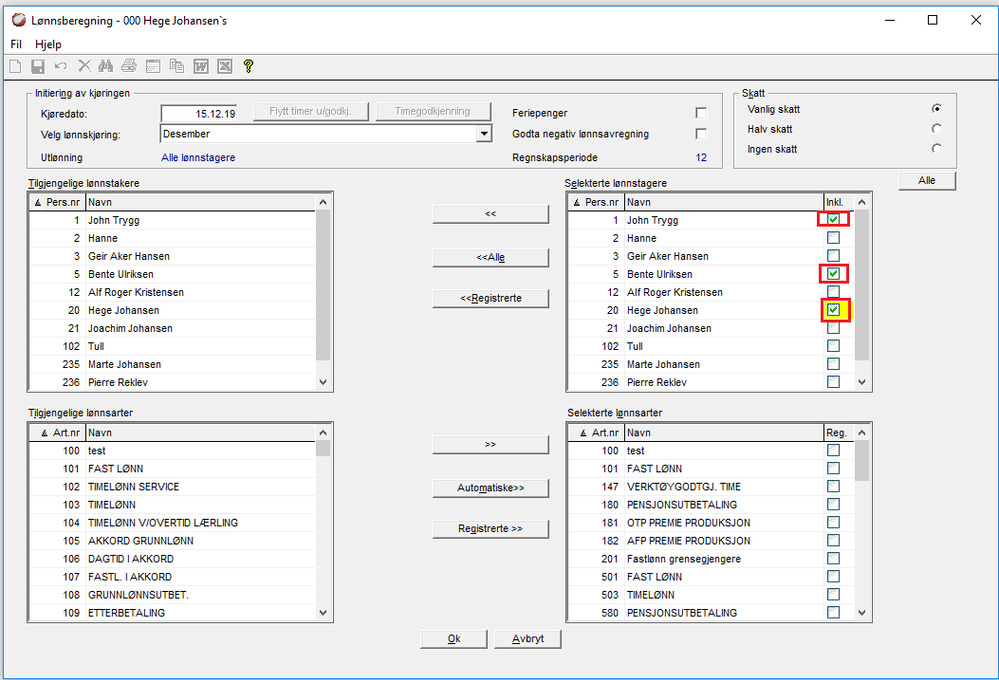Screen dimensions: 999x680
Task: Click the Ok button
Action: point(453,639)
